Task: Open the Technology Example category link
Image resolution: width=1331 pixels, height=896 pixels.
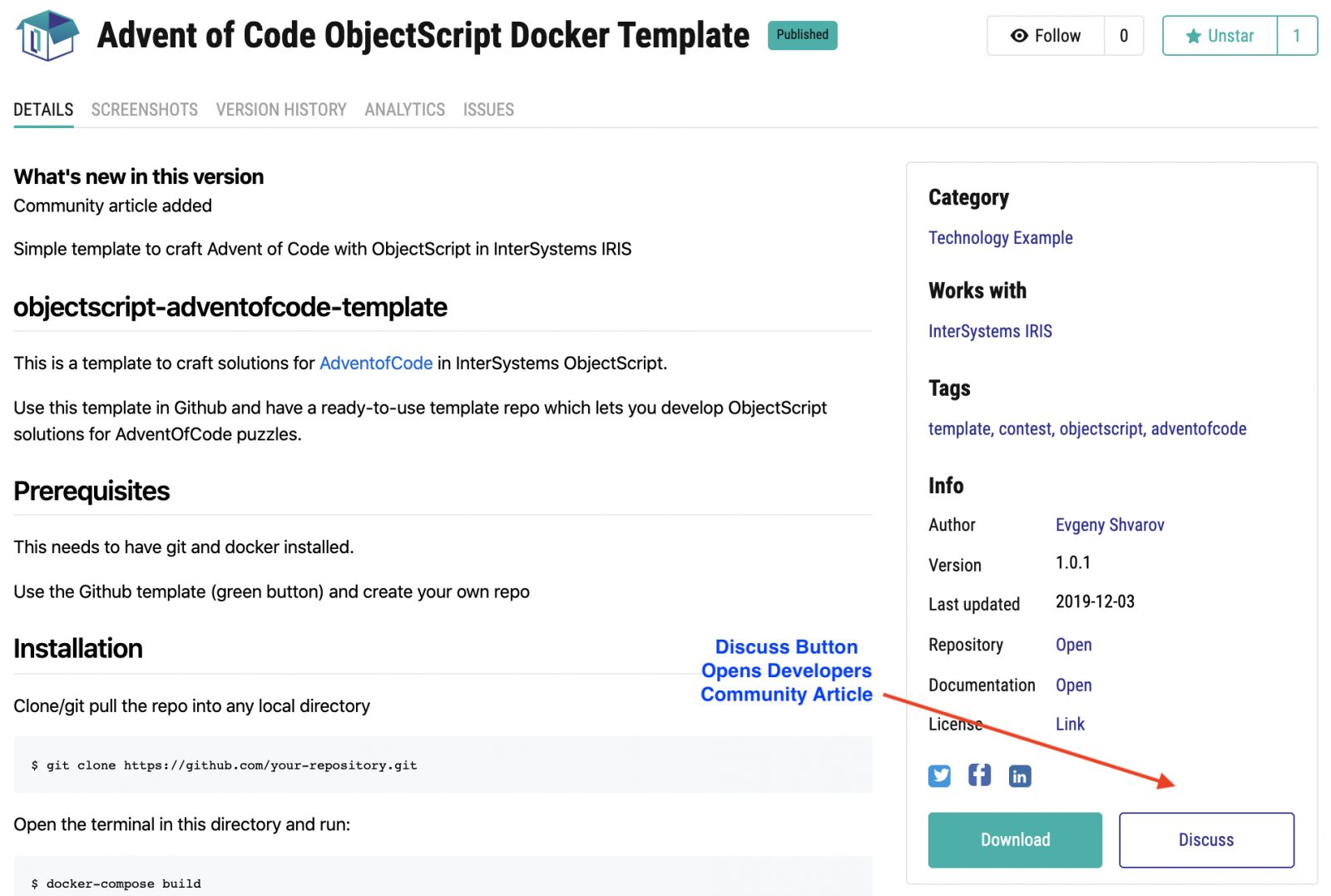Action: coord(1001,238)
